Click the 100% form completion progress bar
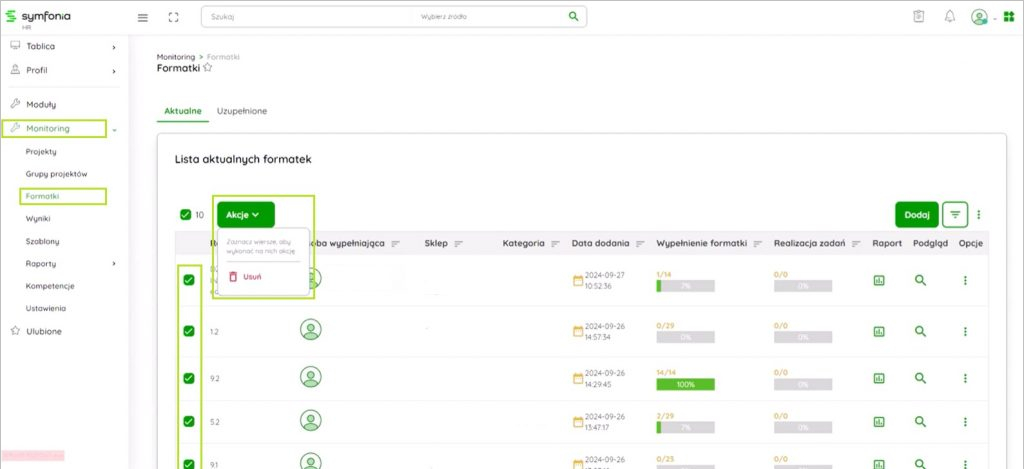1024x469 pixels. pos(685,384)
